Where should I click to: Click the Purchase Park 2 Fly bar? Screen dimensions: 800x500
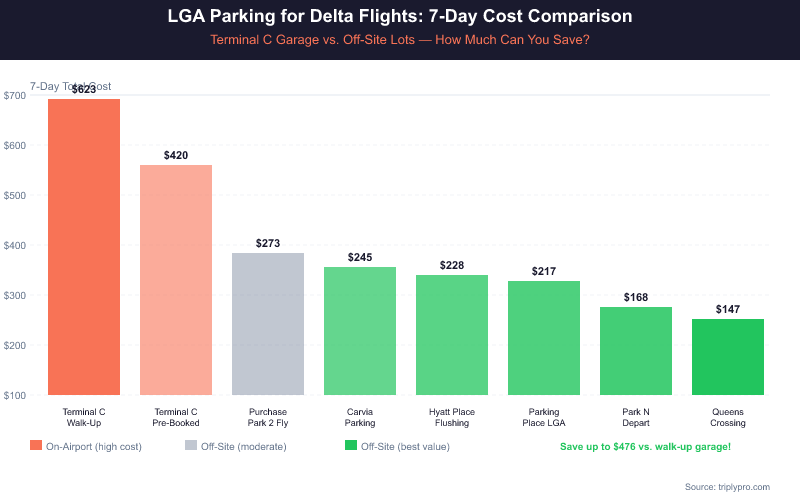tap(268, 324)
